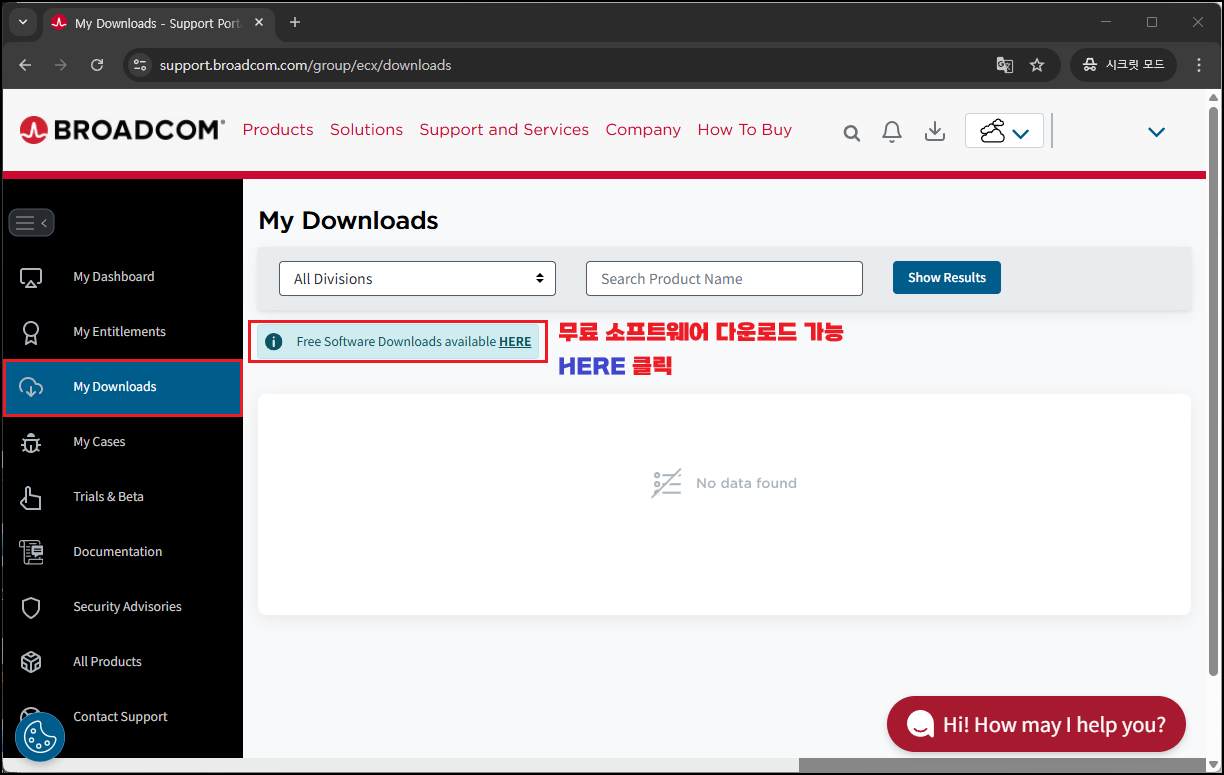The width and height of the screenshot is (1224, 775).
Task: Open the 'How may I help you' chat
Action: point(1036,724)
